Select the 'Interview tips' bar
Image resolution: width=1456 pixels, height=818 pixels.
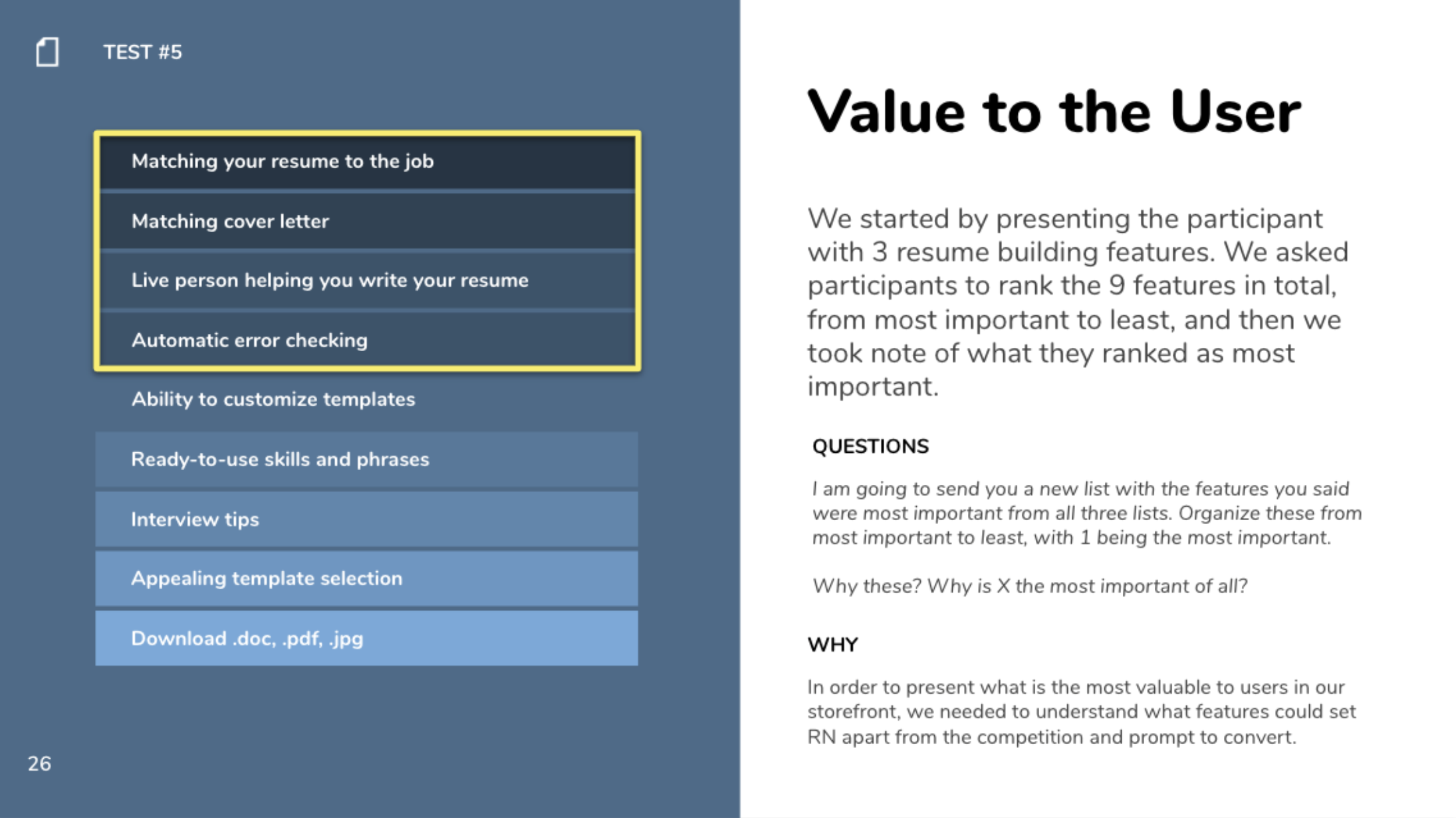[367, 519]
